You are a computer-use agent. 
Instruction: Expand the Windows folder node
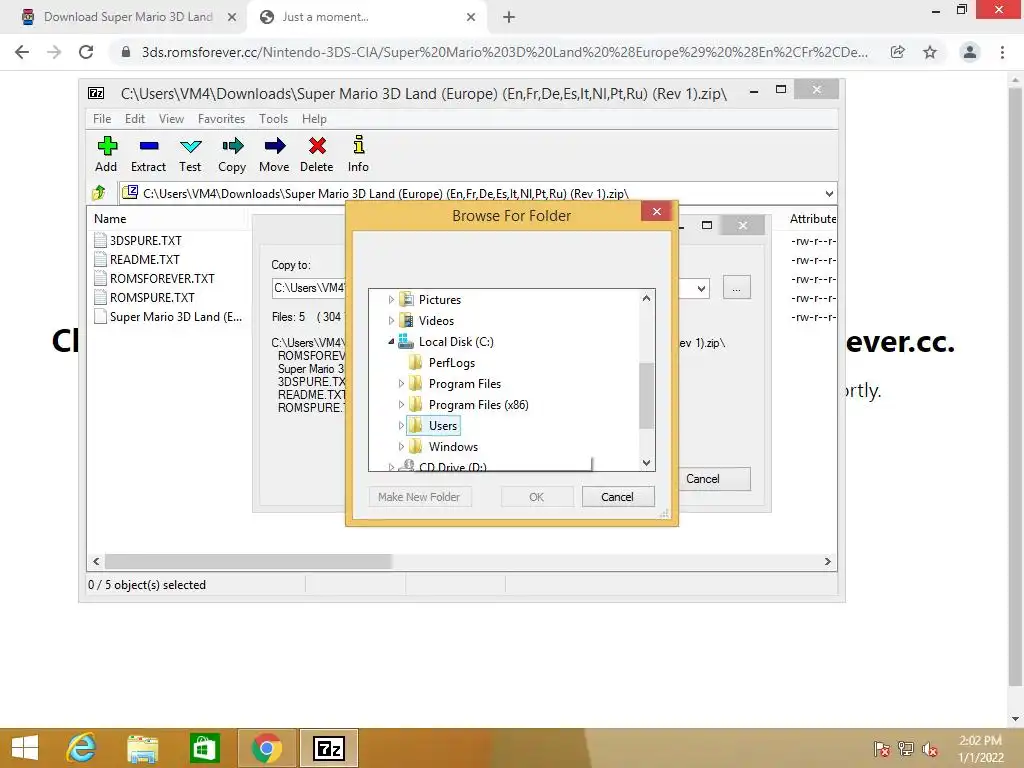401,447
